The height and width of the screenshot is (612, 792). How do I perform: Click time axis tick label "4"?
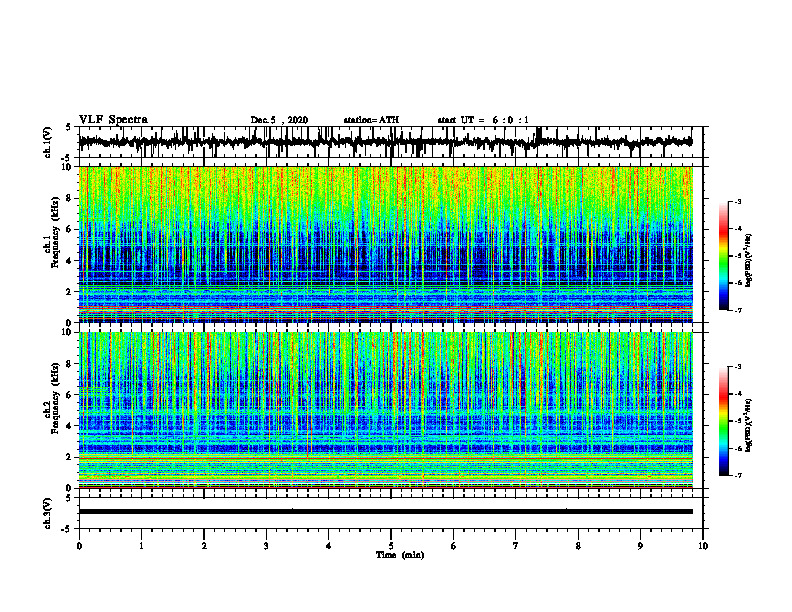tap(329, 546)
